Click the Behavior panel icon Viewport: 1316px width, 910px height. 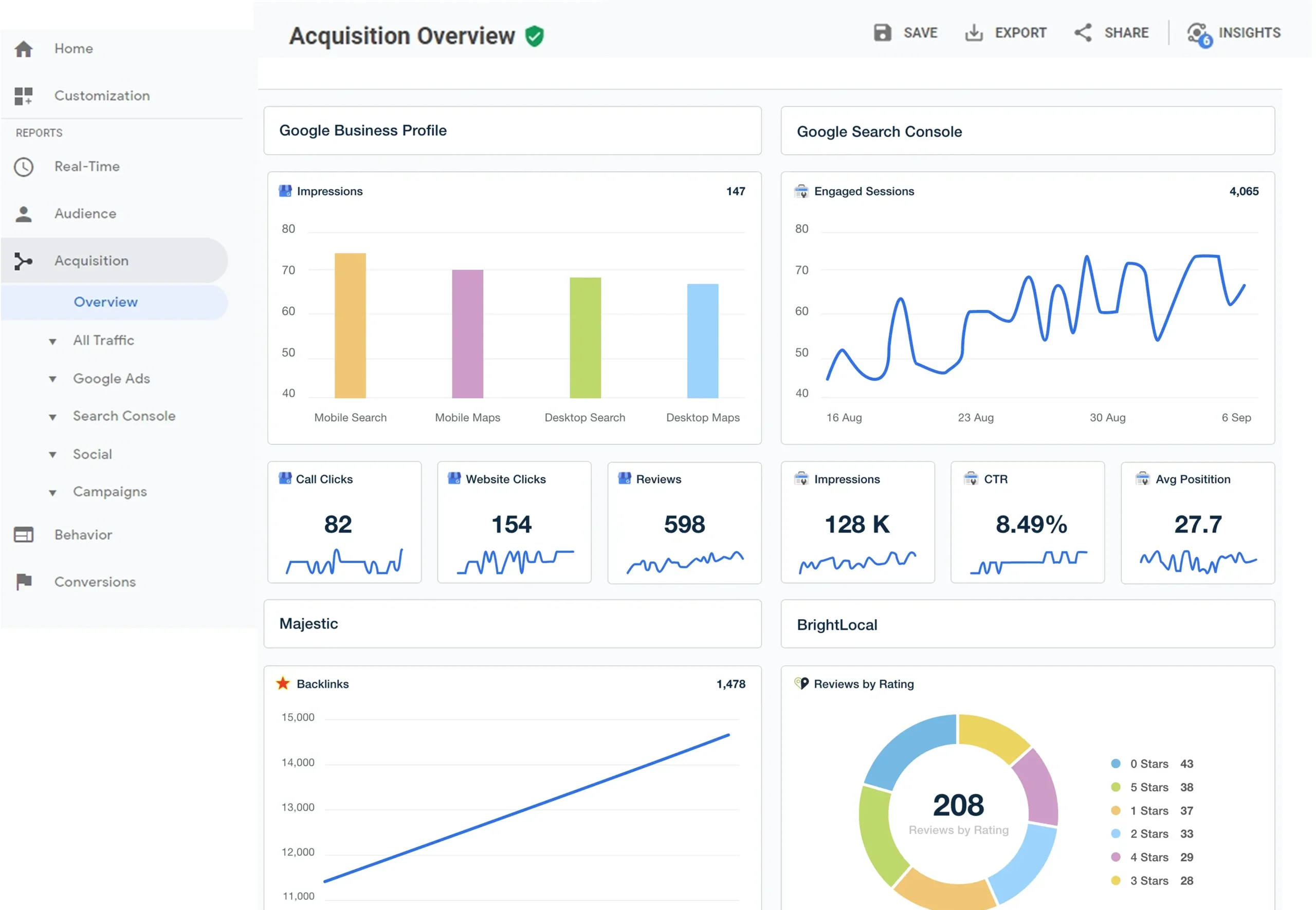(x=23, y=535)
